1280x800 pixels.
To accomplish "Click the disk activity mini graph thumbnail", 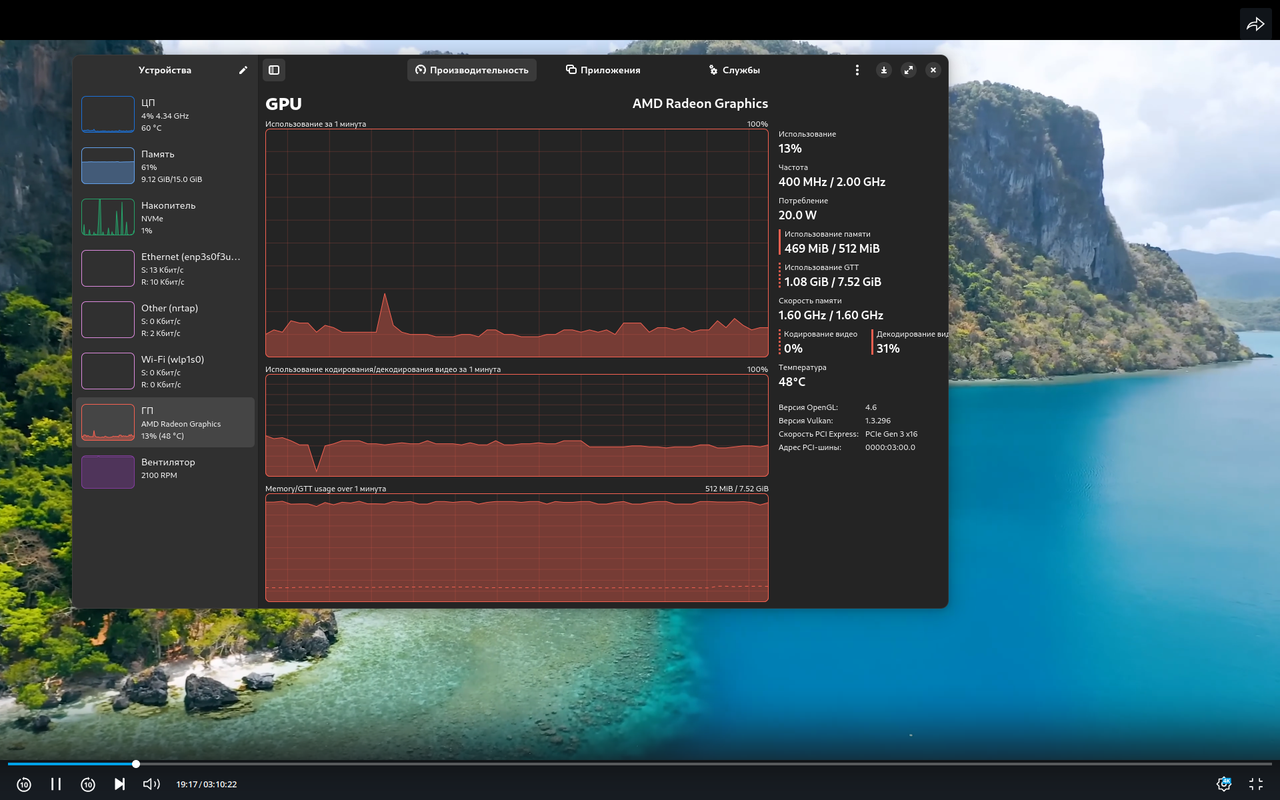I will pos(108,217).
